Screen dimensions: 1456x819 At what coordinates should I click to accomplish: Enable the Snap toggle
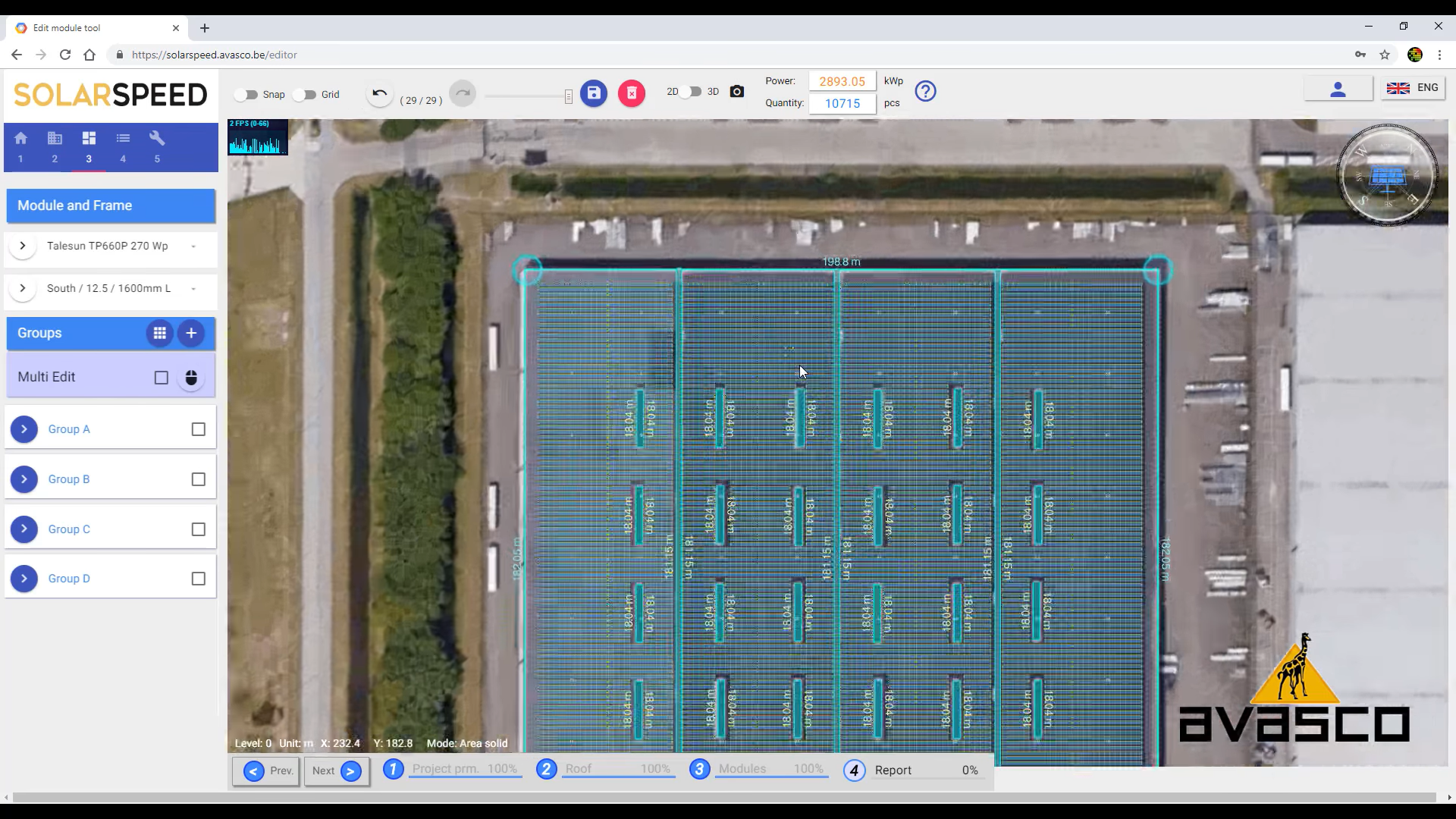(x=246, y=95)
